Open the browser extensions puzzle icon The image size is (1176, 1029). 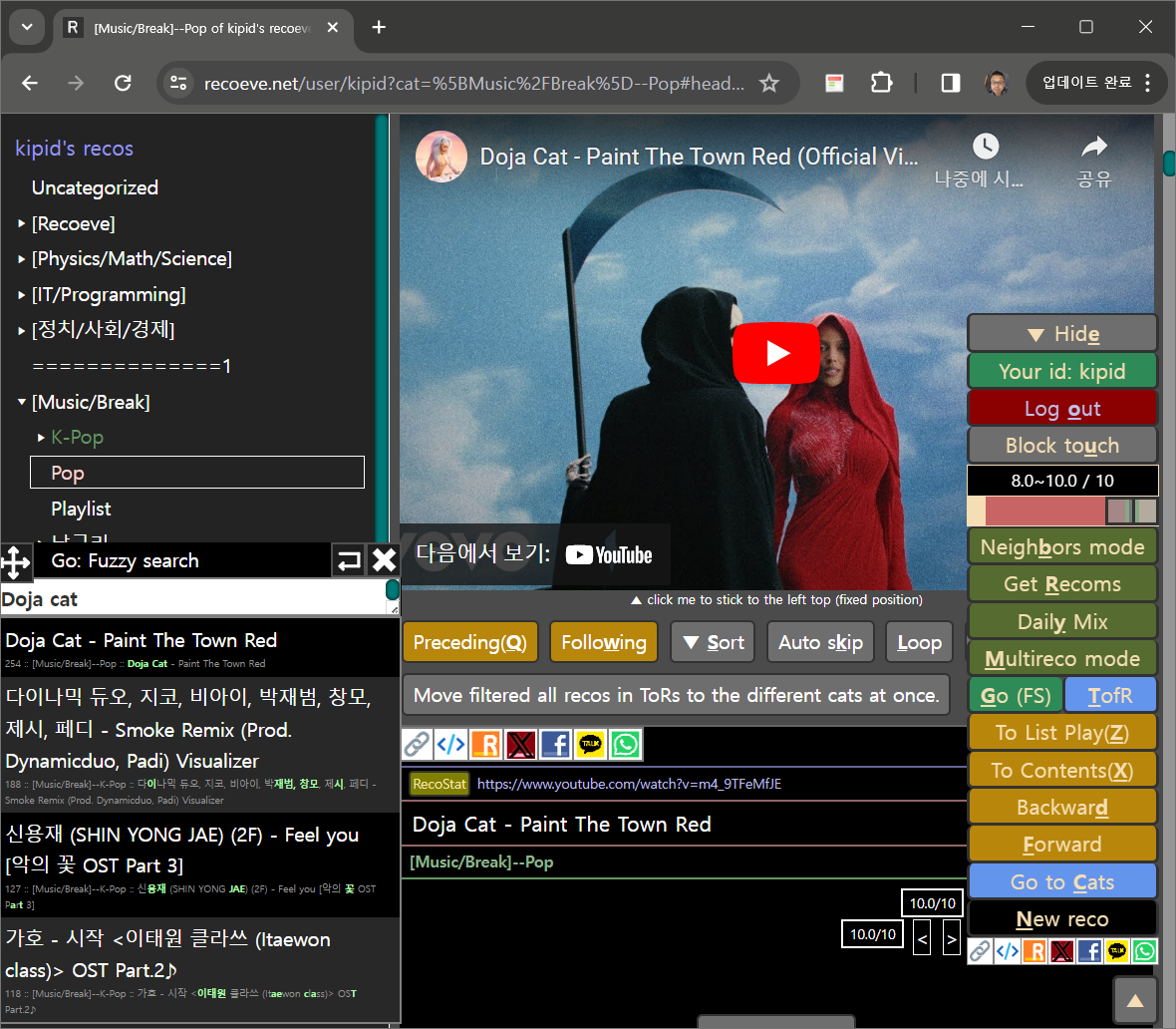pyautogui.click(x=881, y=83)
